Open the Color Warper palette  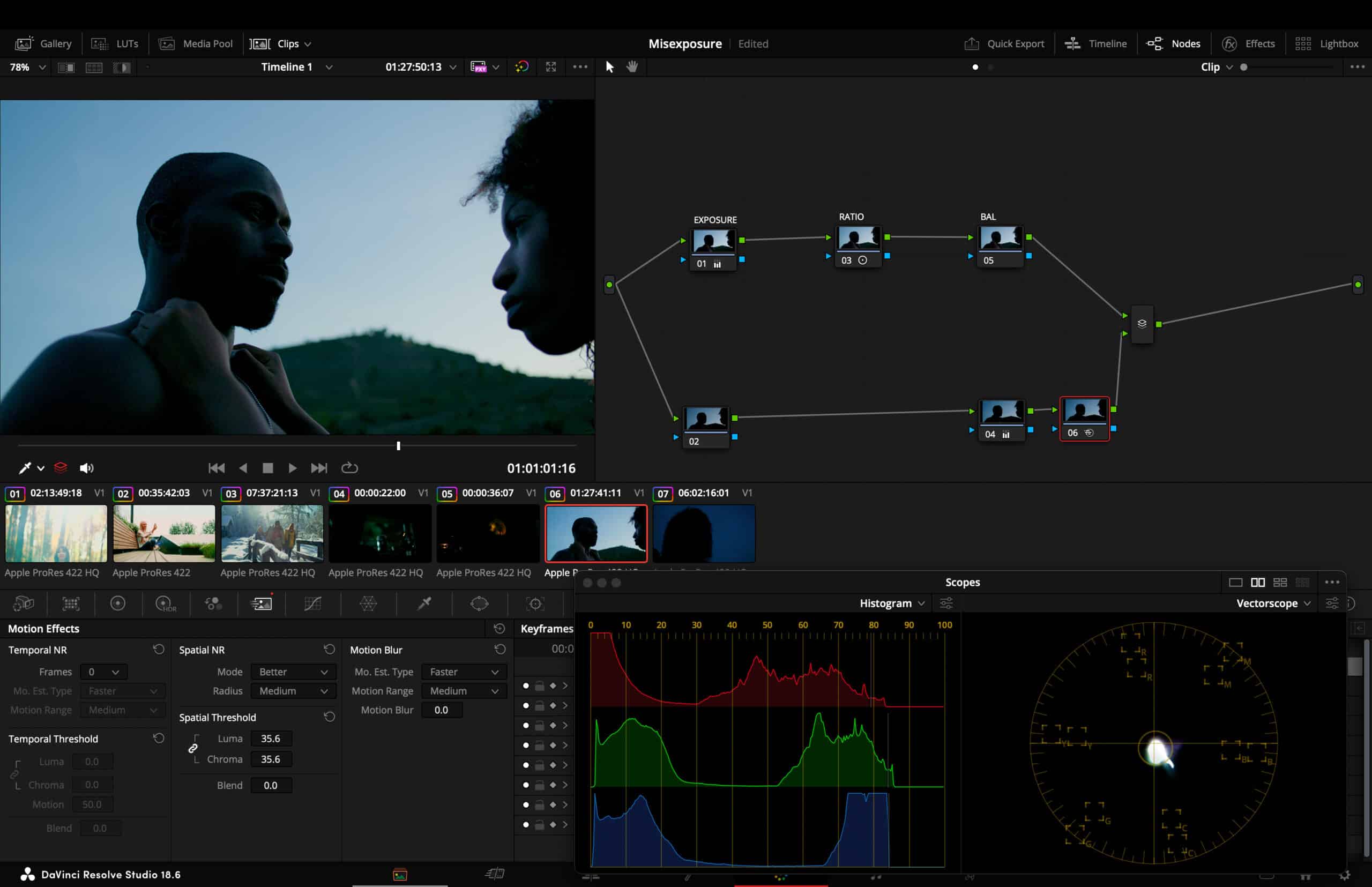pos(368,603)
